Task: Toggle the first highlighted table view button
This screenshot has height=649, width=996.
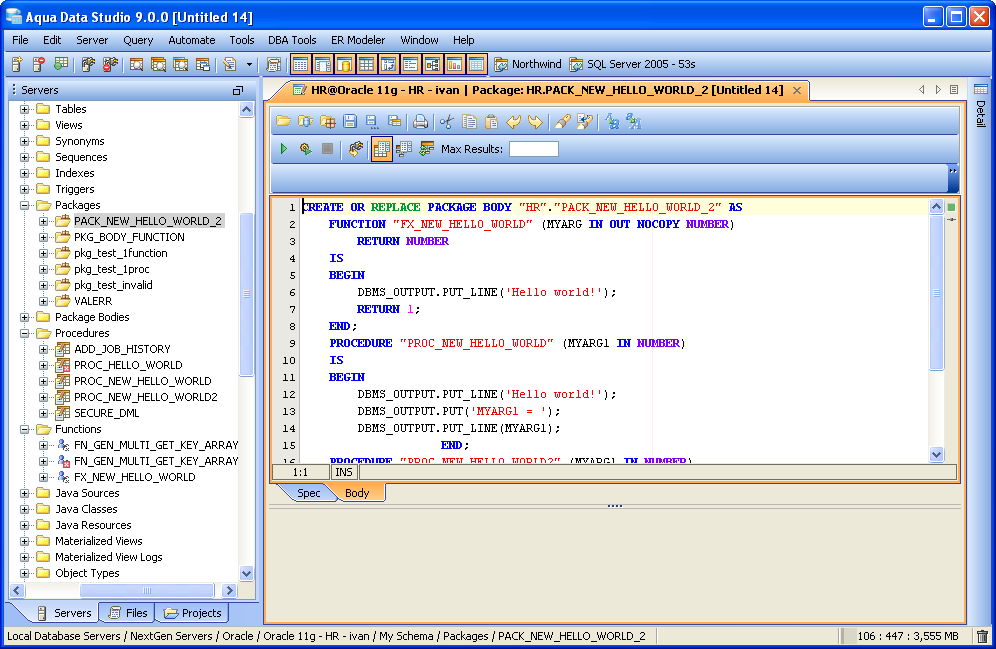Action: coord(300,64)
